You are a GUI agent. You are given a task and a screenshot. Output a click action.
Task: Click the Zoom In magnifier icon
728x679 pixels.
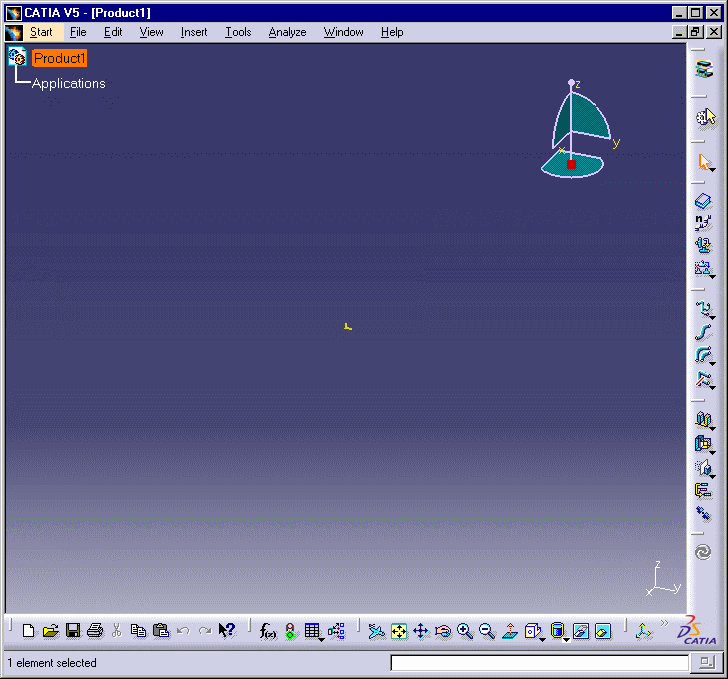(465, 631)
